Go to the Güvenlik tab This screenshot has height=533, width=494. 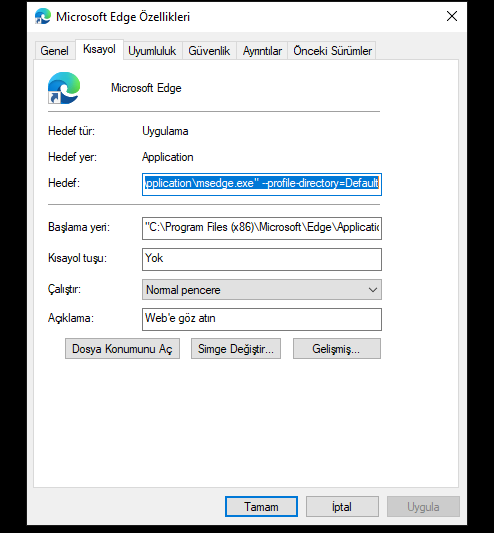tap(209, 51)
